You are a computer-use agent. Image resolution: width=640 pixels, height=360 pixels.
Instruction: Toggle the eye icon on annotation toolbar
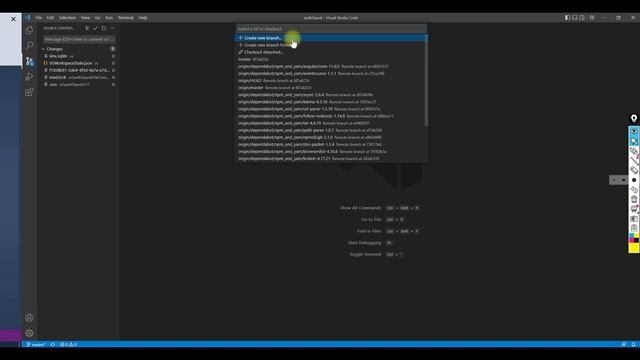pos(633,131)
